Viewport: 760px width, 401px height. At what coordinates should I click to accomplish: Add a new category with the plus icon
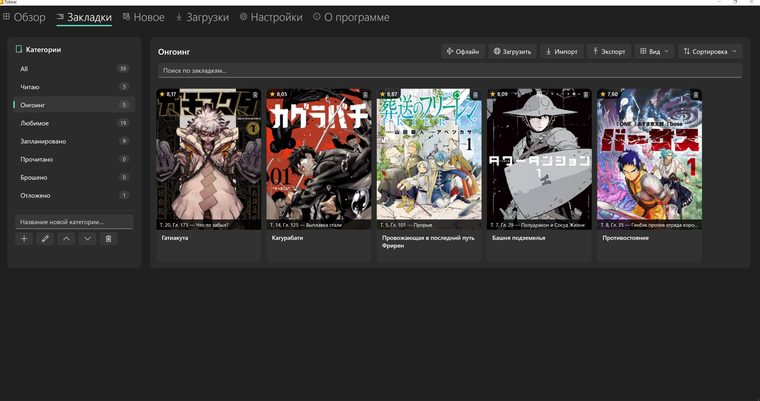click(x=24, y=239)
